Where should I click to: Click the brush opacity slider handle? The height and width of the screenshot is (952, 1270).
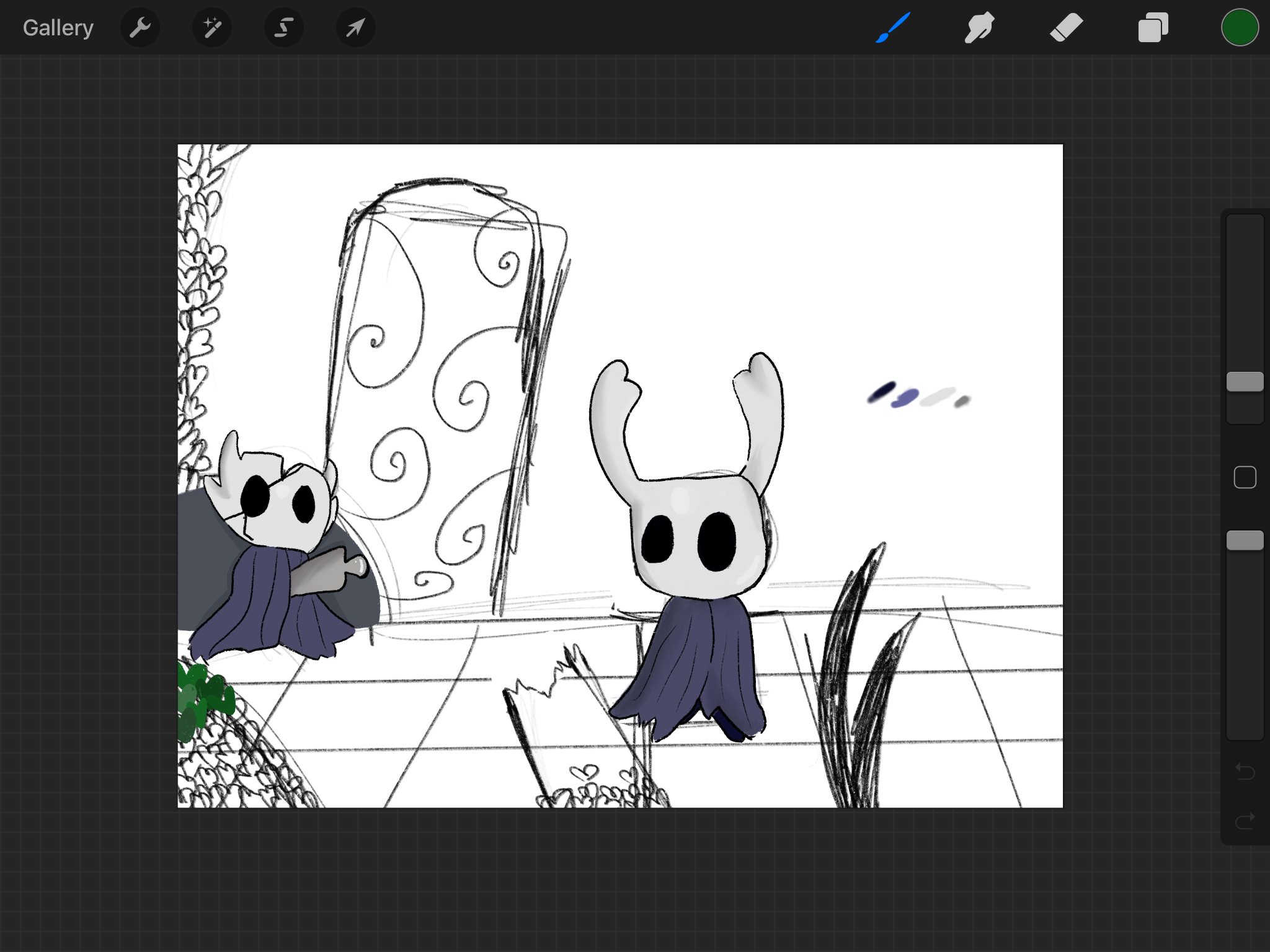click(x=1245, y=540)
